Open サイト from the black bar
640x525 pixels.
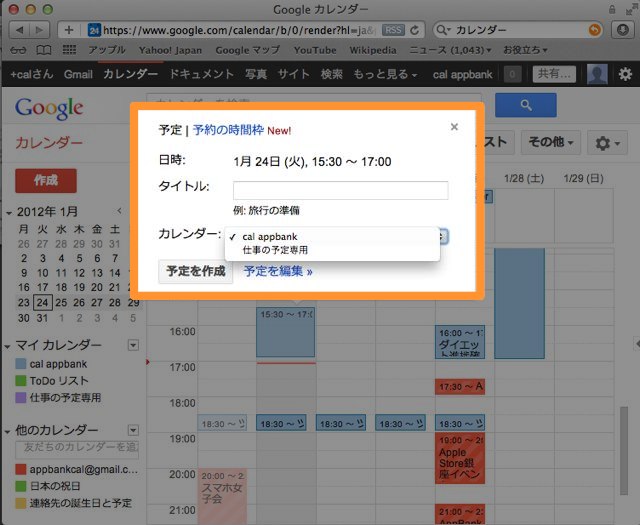point(293,74)
